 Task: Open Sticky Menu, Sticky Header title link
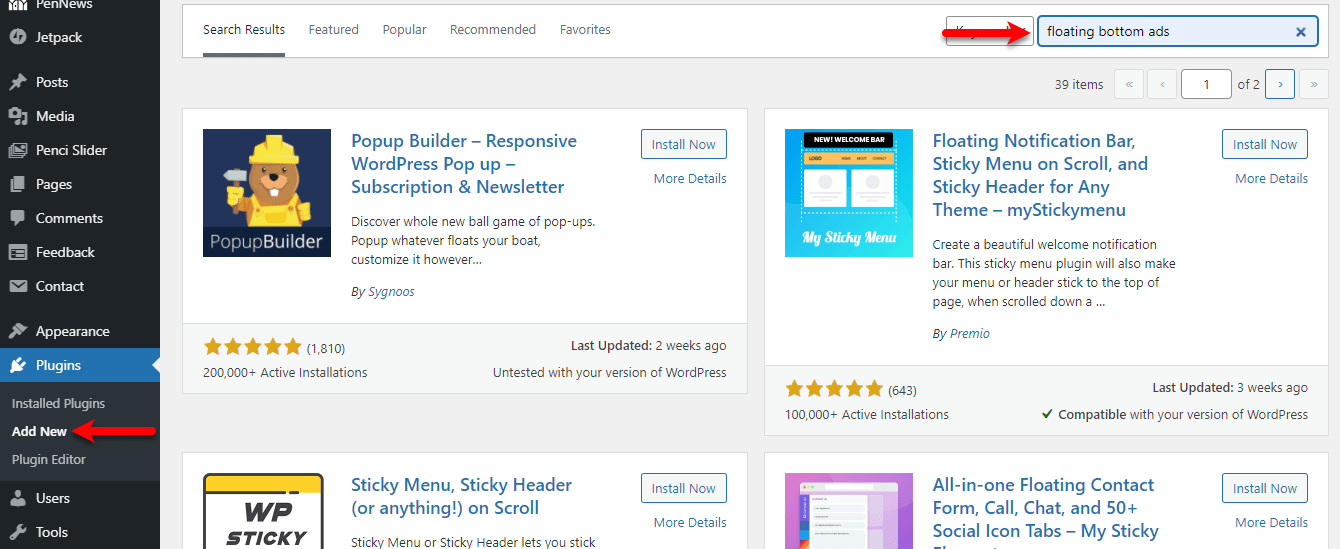pyautogui.click(x=461, y=496)
